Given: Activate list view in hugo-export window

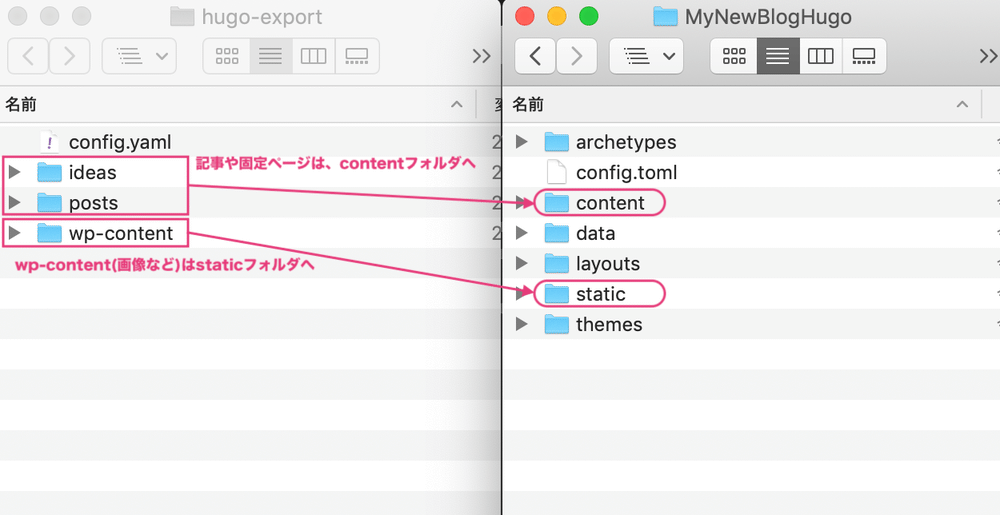Looking at the screenshot, I should coord(270,56).
